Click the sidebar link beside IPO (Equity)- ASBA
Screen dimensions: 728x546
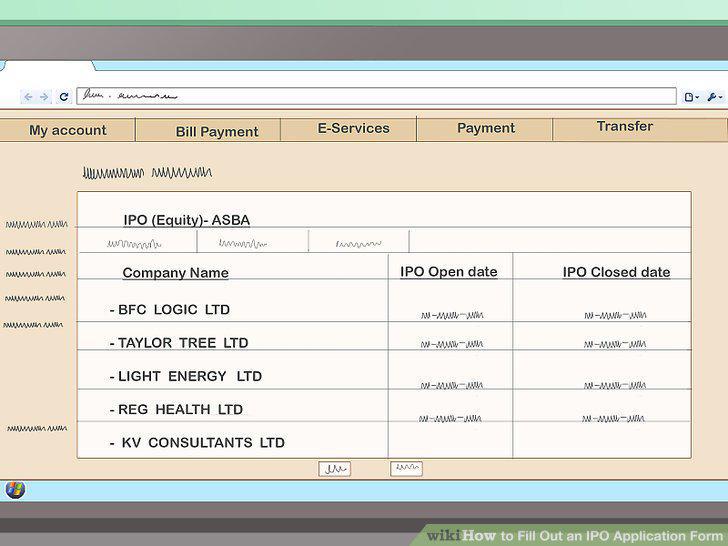[37, 225]
